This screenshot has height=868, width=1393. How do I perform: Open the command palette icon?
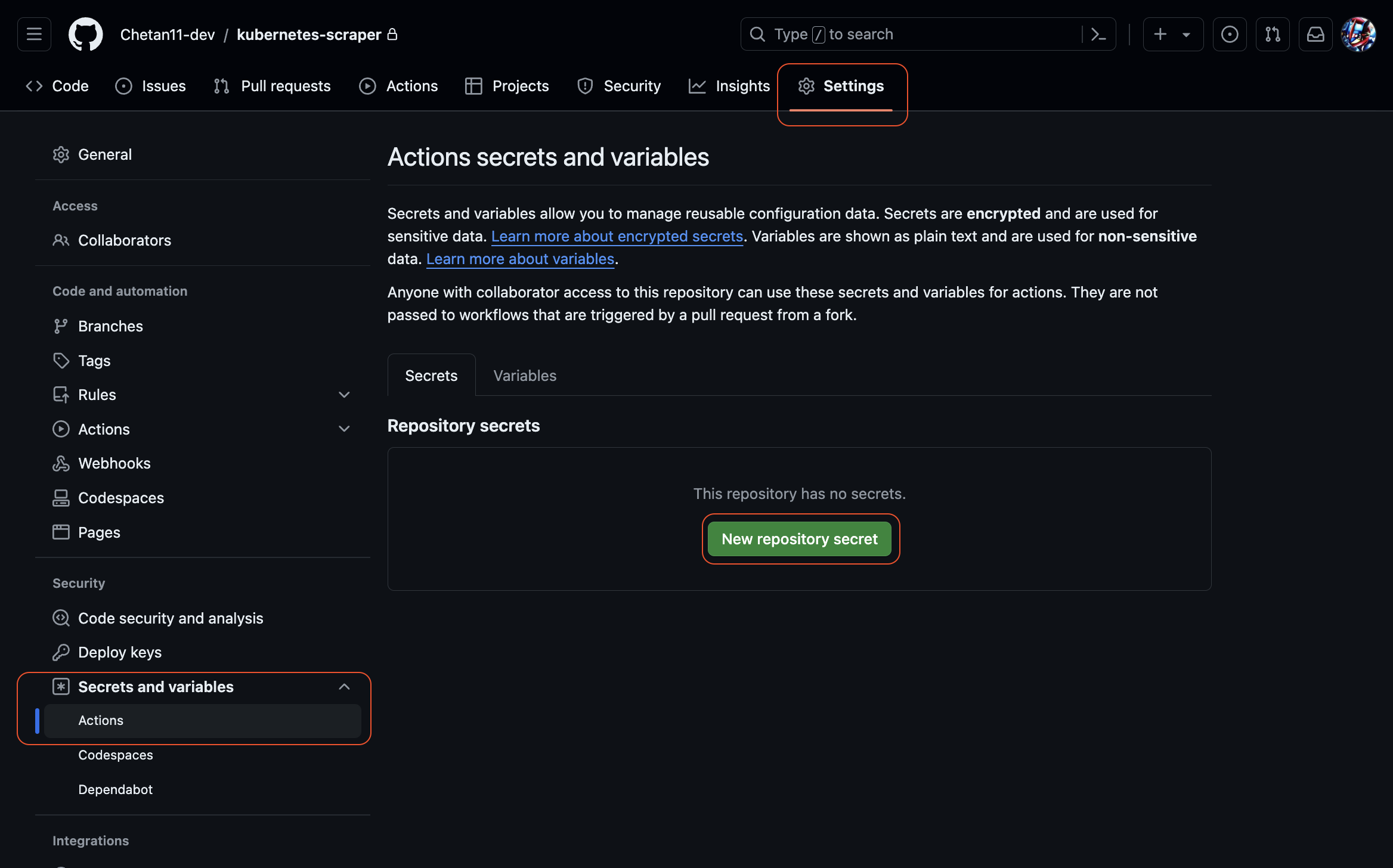tap(1098, 35)
